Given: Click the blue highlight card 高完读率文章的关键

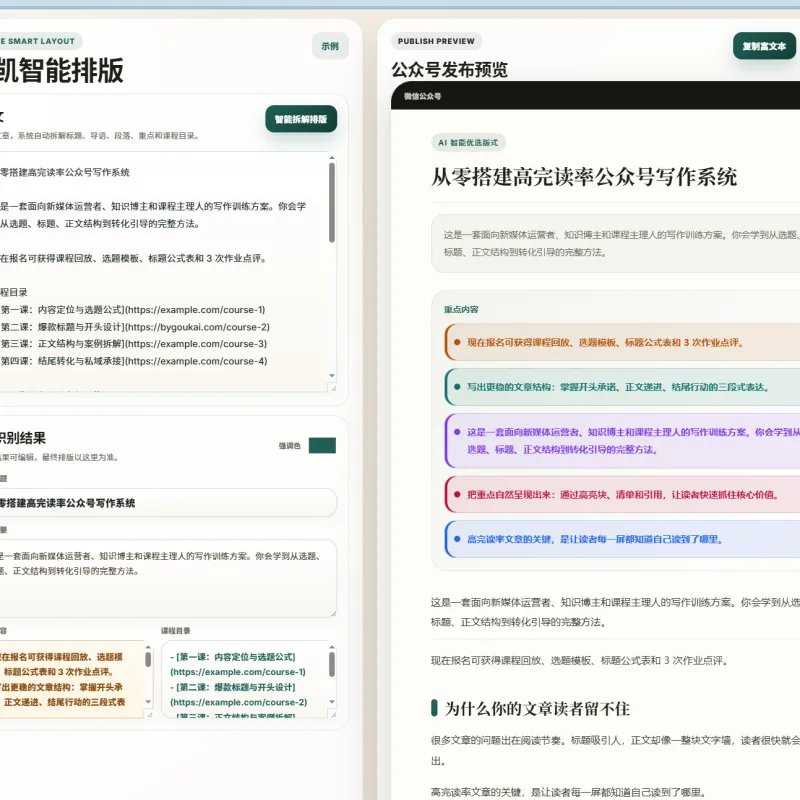Looking at the screenshot, I should point(622,539).
